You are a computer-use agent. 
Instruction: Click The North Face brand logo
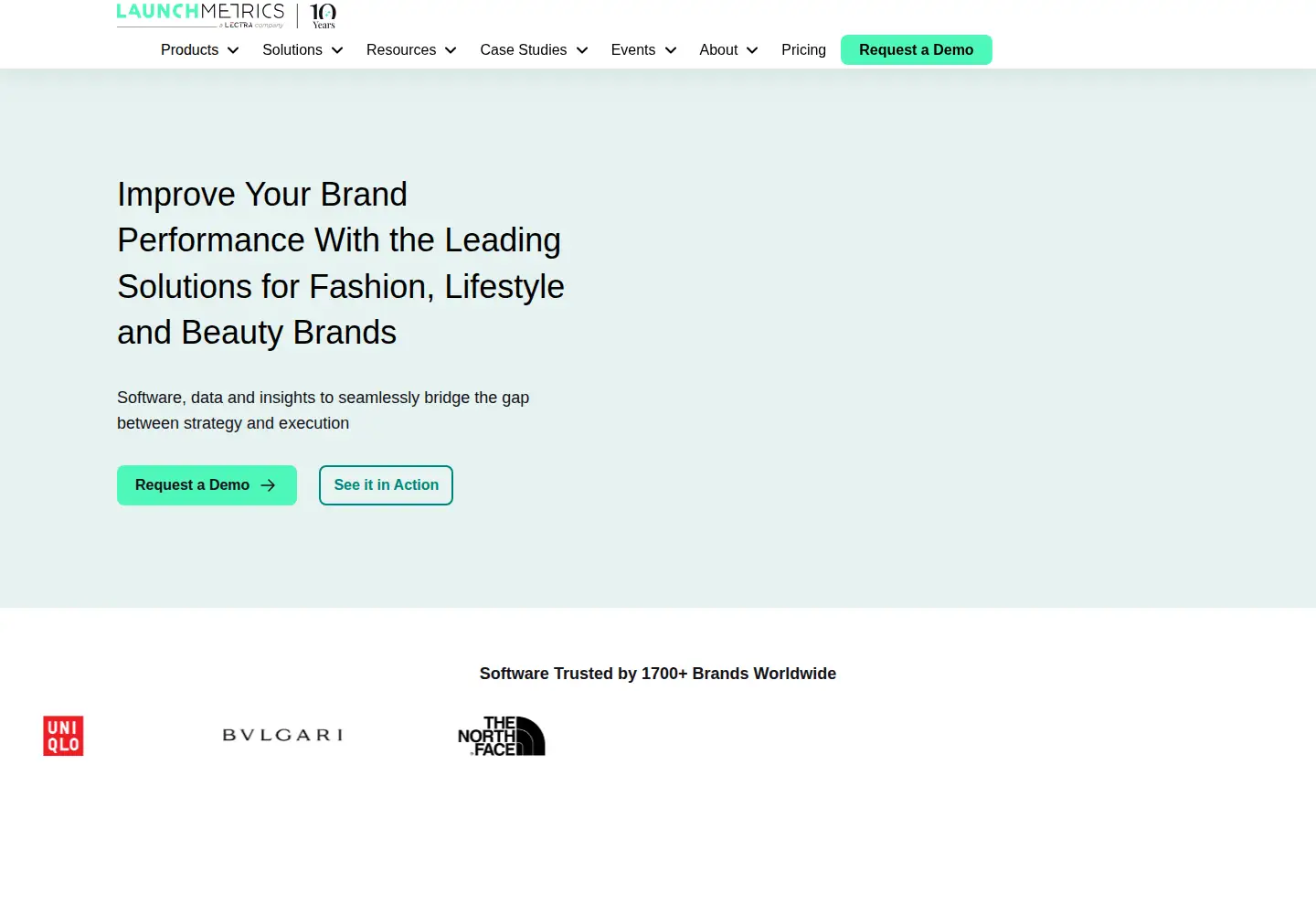pyautogui.click(x=502, y=736)
